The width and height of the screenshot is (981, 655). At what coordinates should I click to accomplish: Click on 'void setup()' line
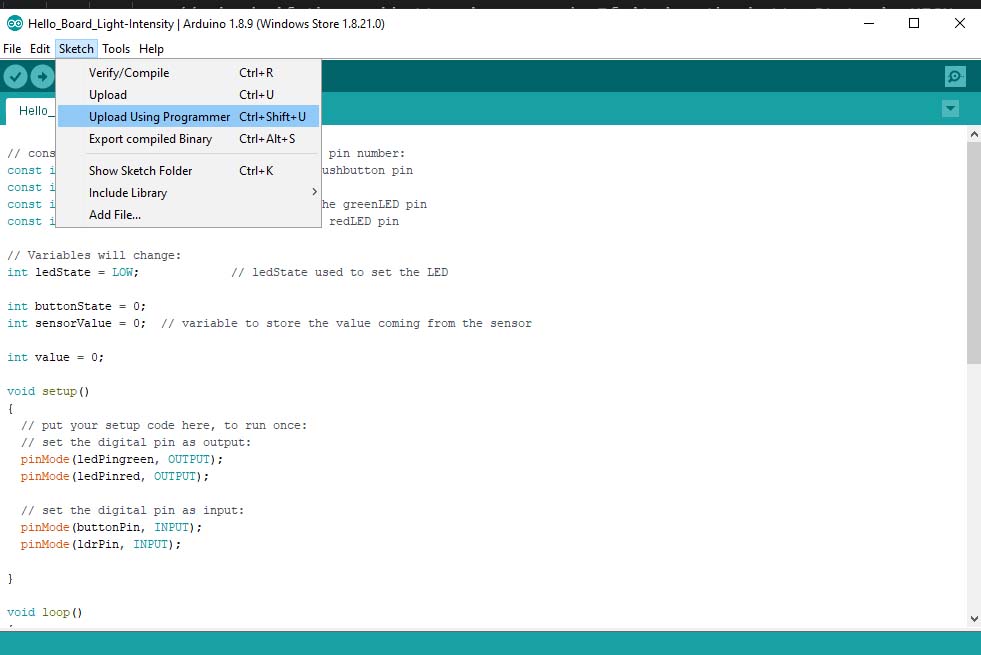point(48,391)
